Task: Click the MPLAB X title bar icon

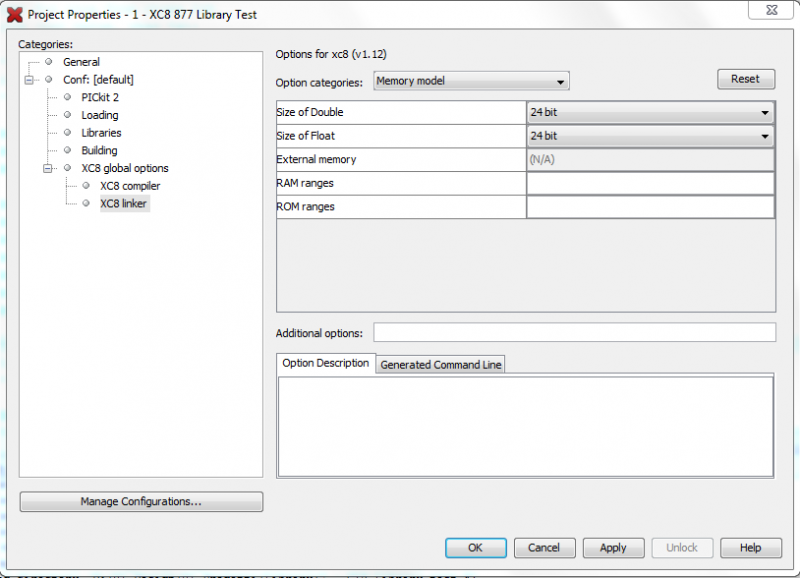Action: pos(15,15)
